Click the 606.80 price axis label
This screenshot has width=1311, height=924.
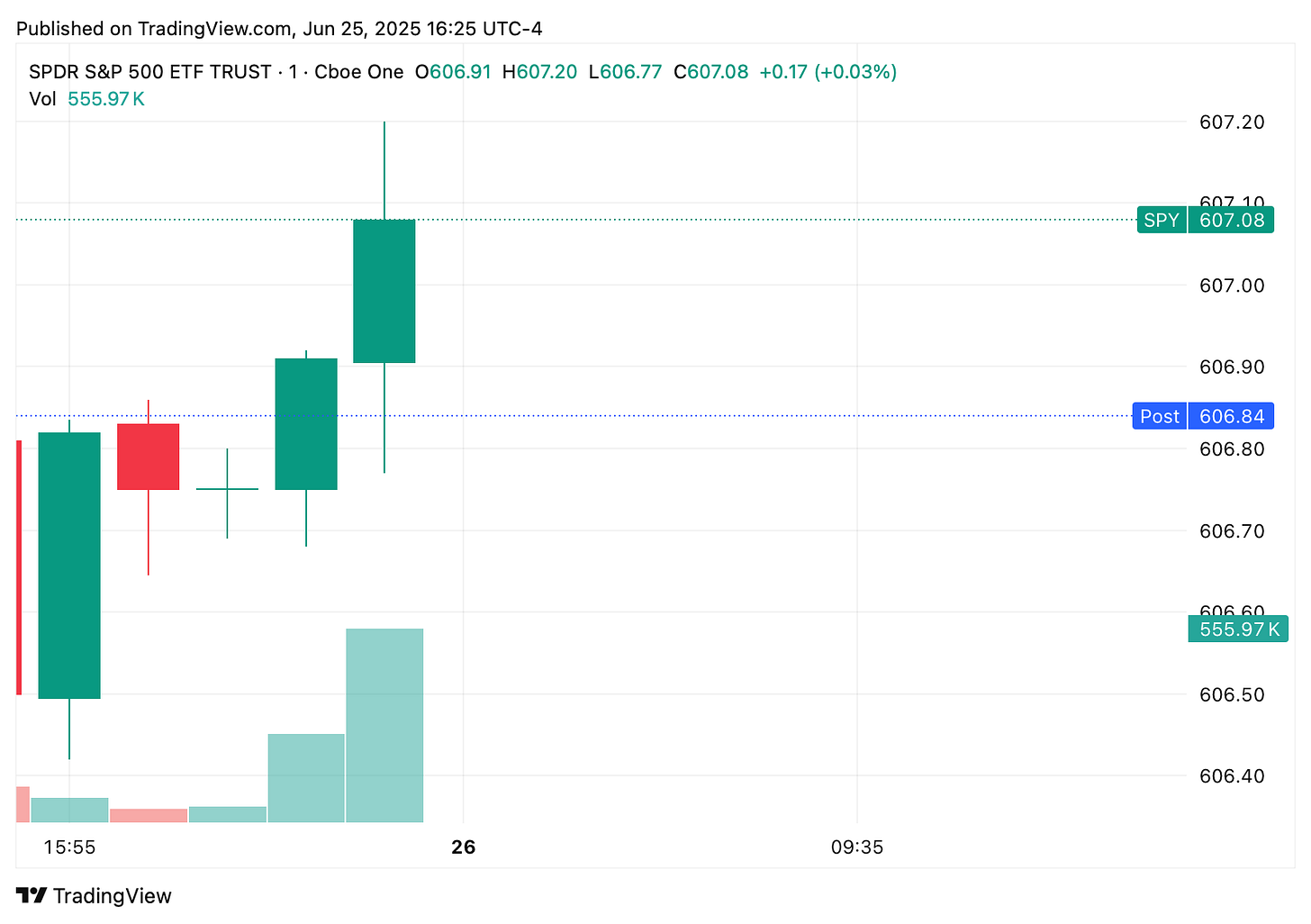pos(1232,448)
